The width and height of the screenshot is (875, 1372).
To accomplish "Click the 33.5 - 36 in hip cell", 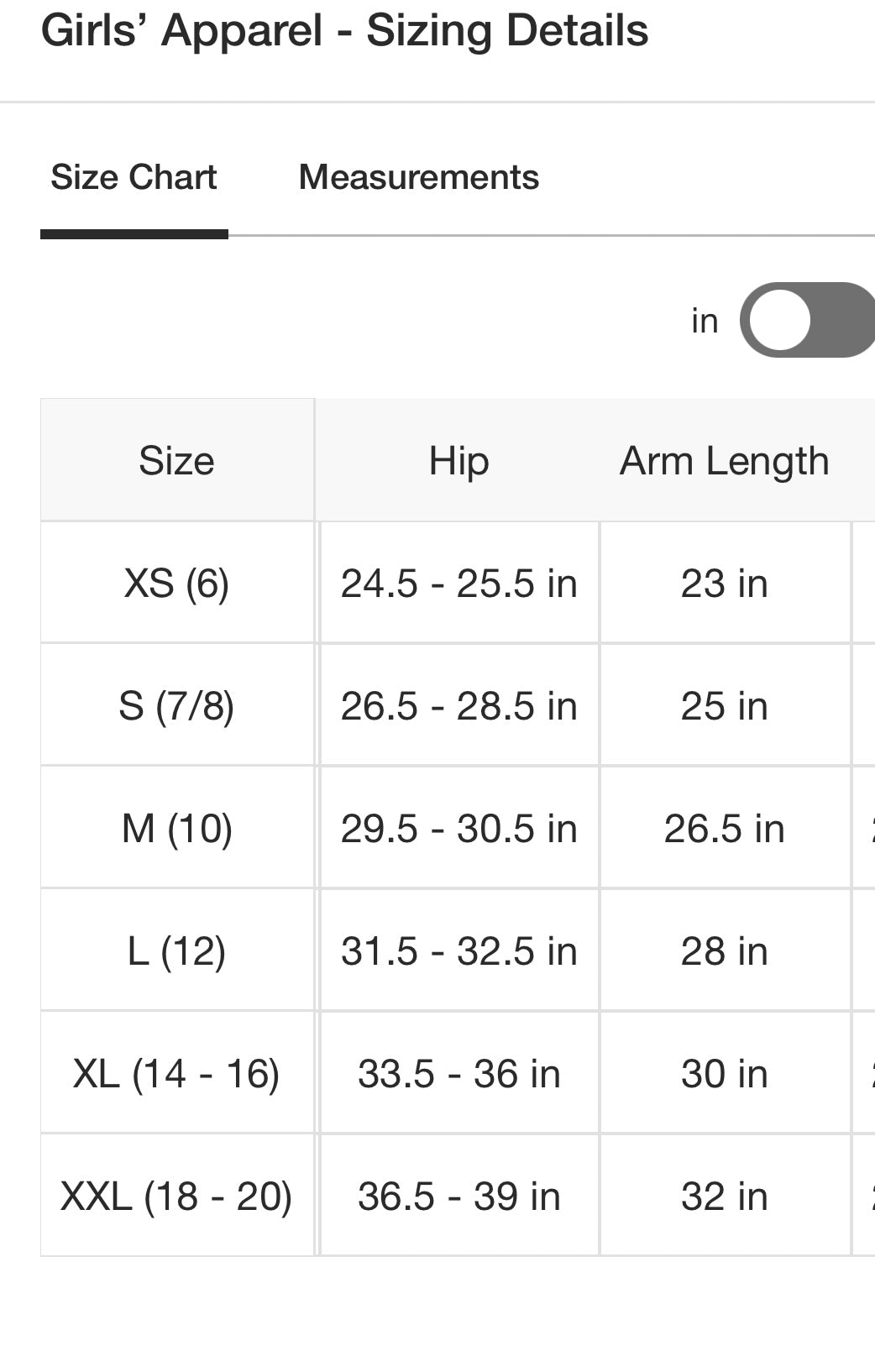I will click(458, 1074).
